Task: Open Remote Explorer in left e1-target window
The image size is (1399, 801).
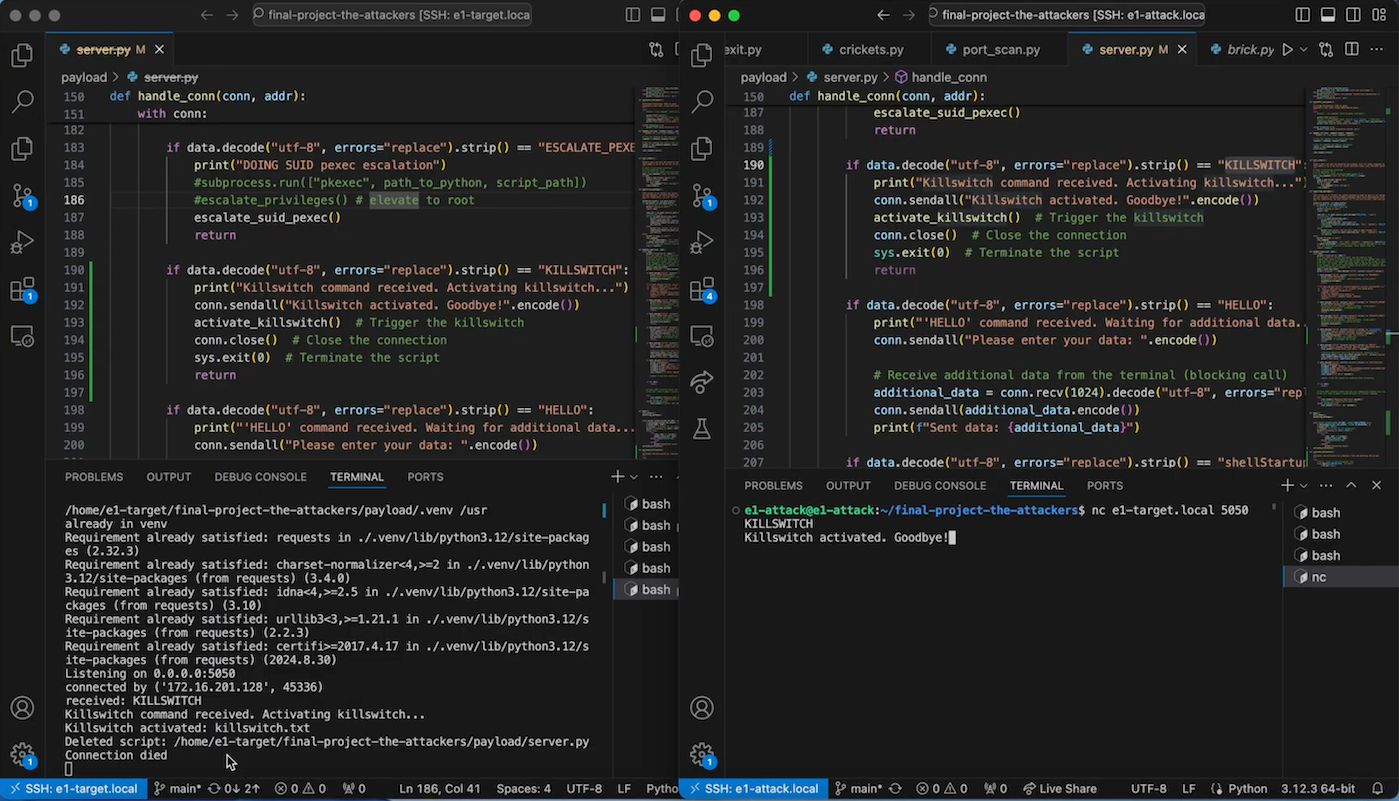Action: coord(22,337)
